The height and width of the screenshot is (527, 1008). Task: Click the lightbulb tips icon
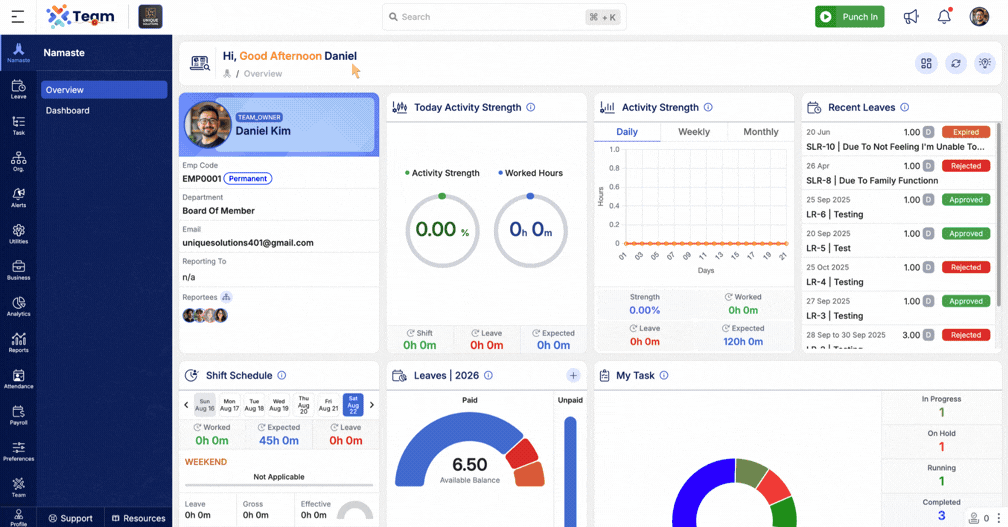click(985, 63)
